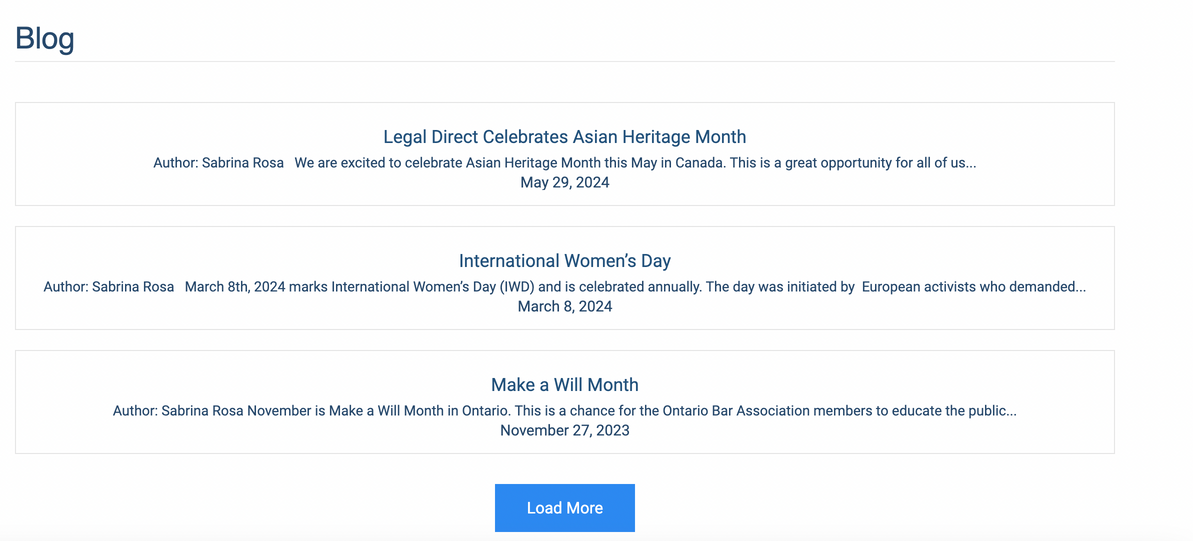Click the May 29, 2024 post date
This screenshot has width=1193, height=541.
click(564, 182)
